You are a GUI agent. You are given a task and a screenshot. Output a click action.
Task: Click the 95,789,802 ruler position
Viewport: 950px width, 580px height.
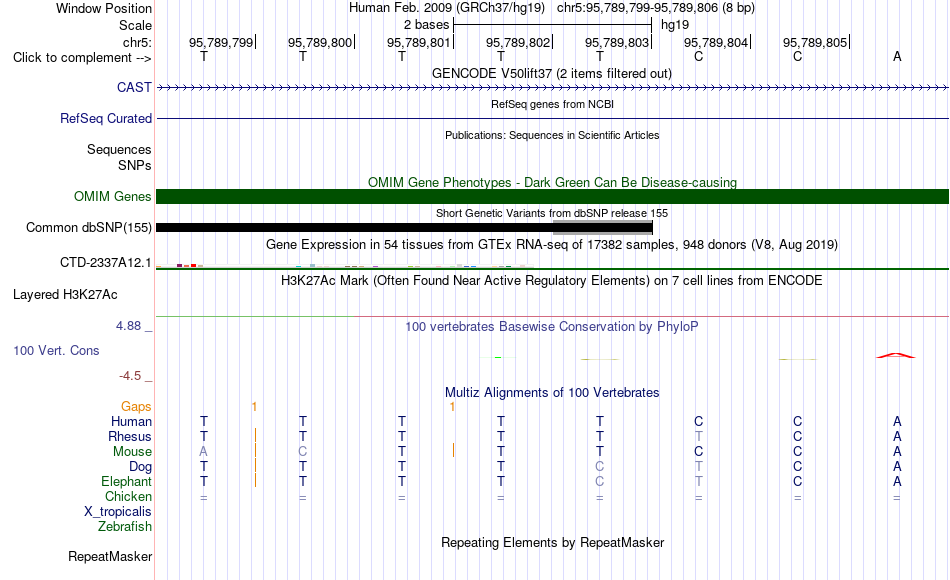click(x=518, y=42)
